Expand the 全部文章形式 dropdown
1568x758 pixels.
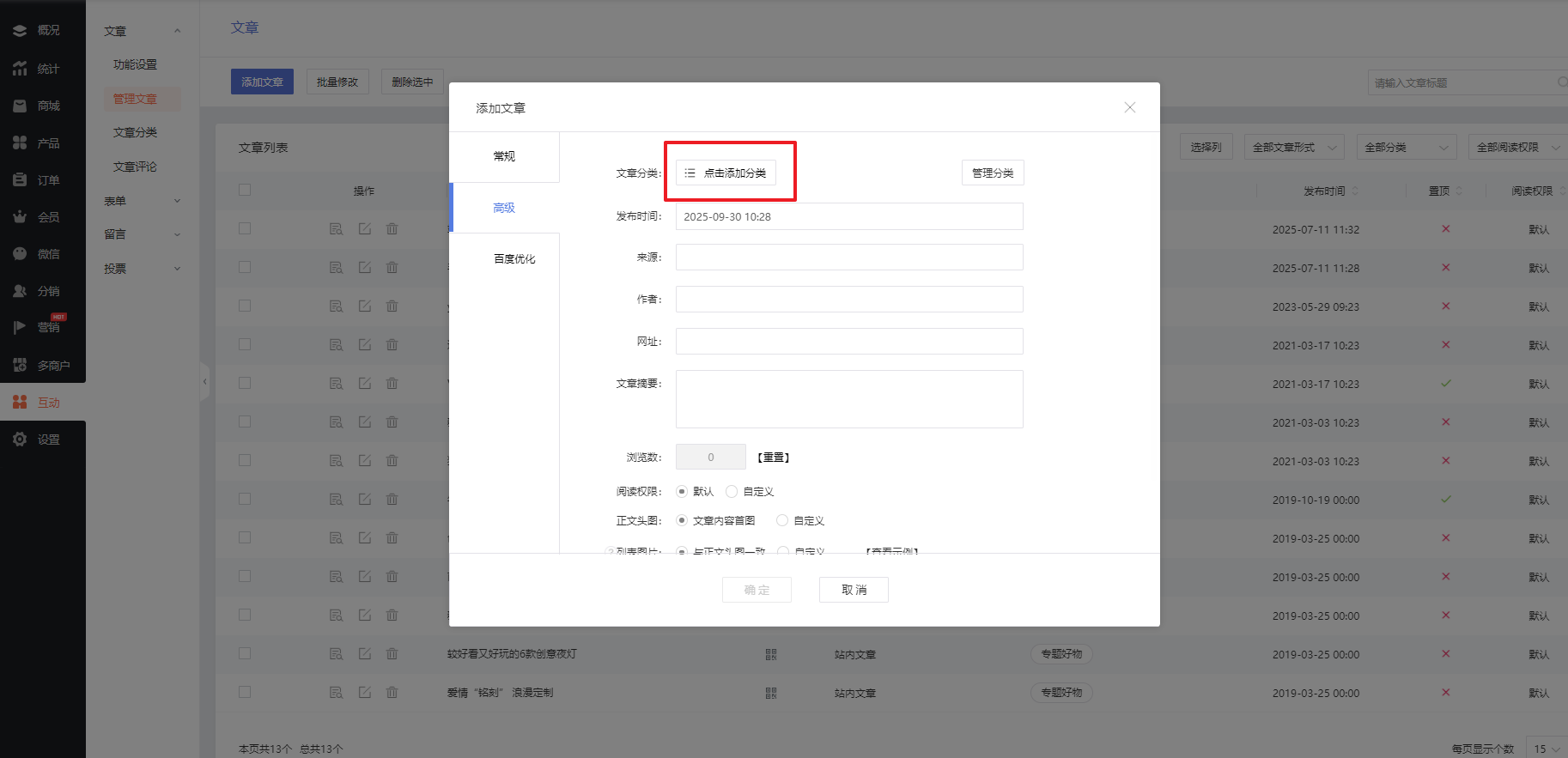[x=1294, y=148]
